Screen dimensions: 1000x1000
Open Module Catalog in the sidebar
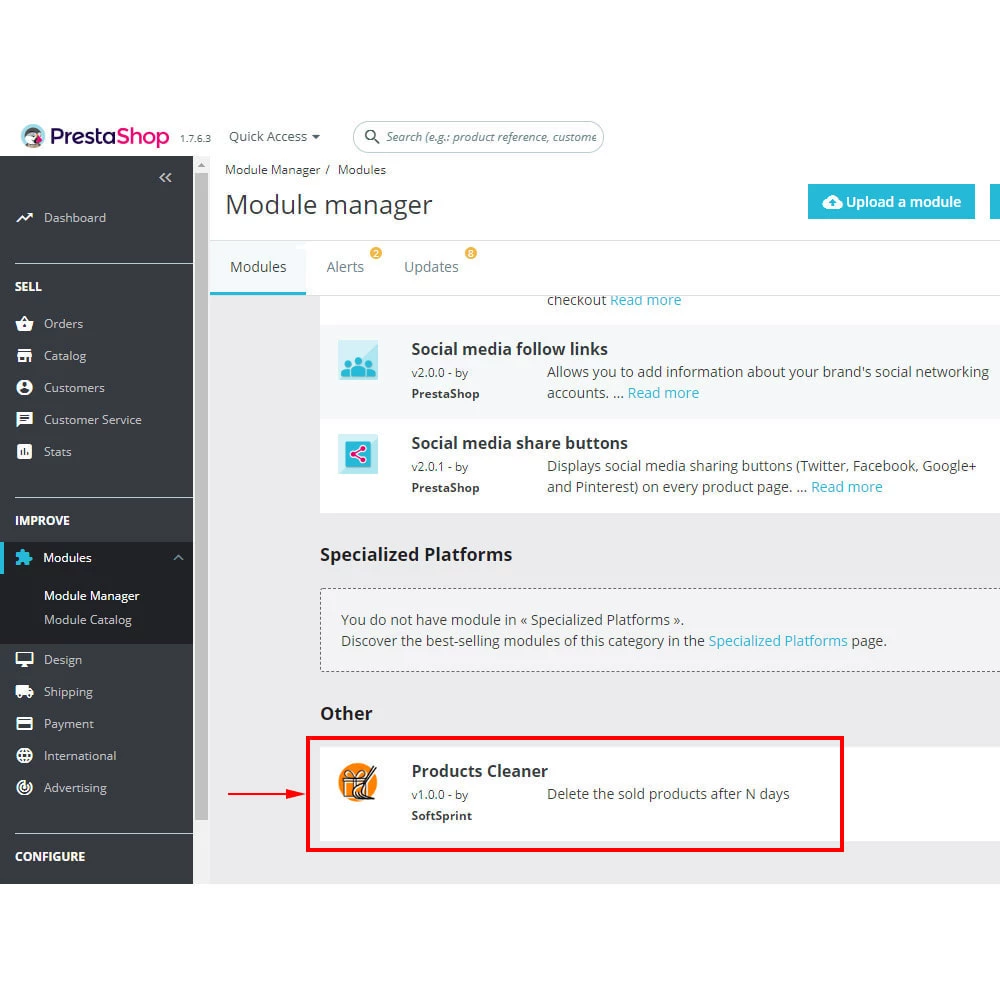(88, 620)
